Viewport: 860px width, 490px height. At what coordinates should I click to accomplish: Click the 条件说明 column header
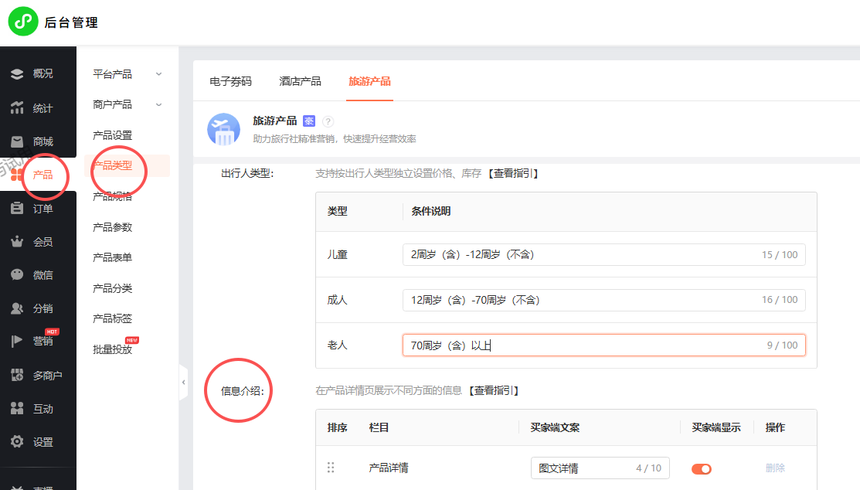pyautogui.click(x=431, y=211)
